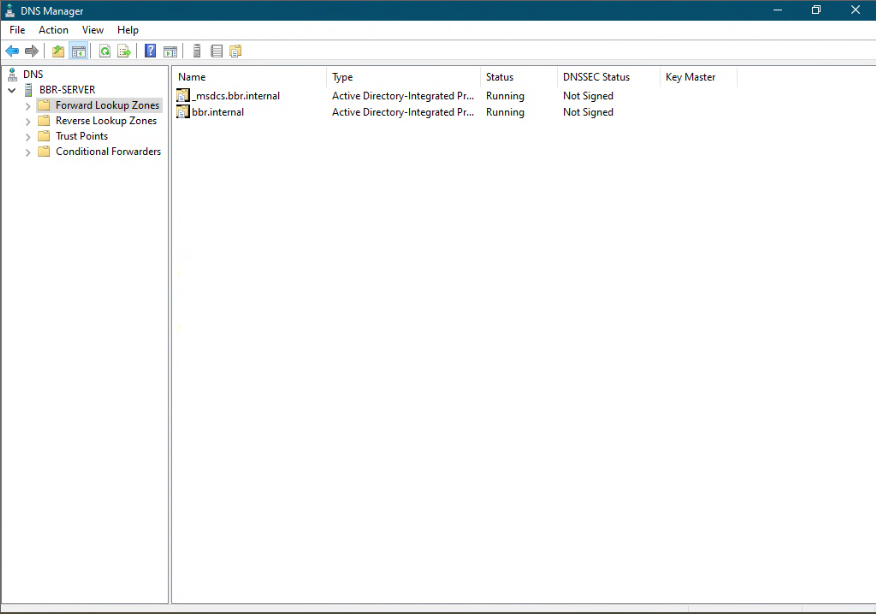Sort by the Name column header
The width and height of the screenshot is (876, 614).
(x=250, y=77)
